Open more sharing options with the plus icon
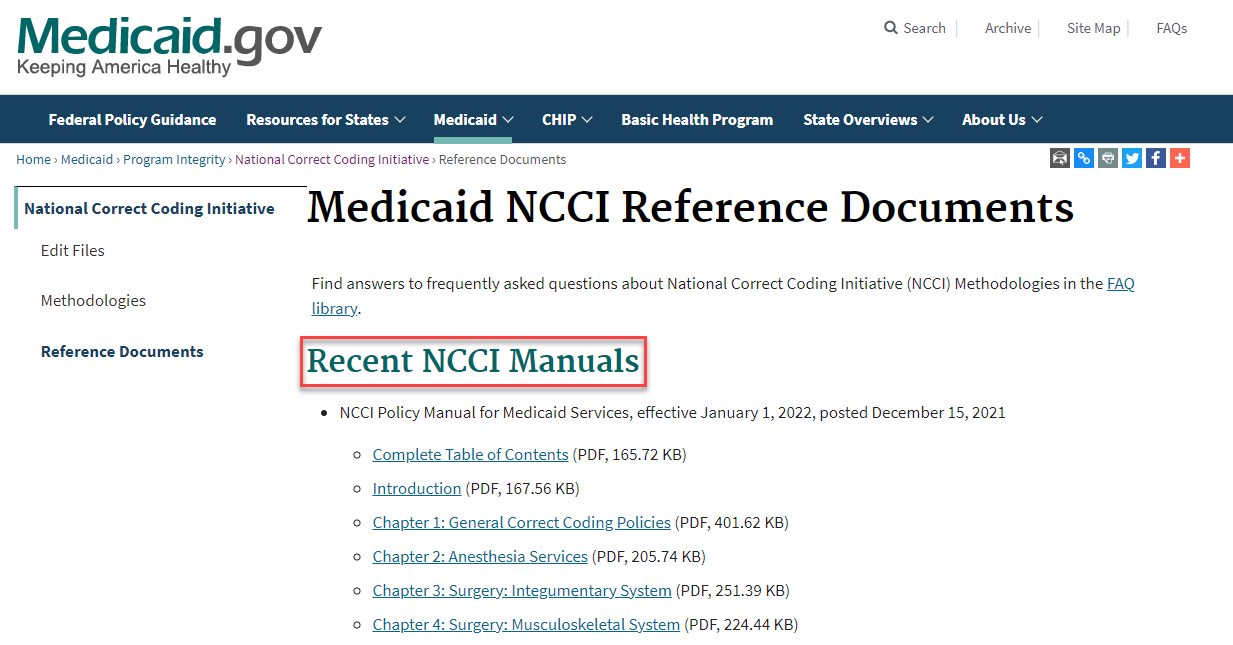This screenshot has width=1233, height=645. click(1179, 157)
